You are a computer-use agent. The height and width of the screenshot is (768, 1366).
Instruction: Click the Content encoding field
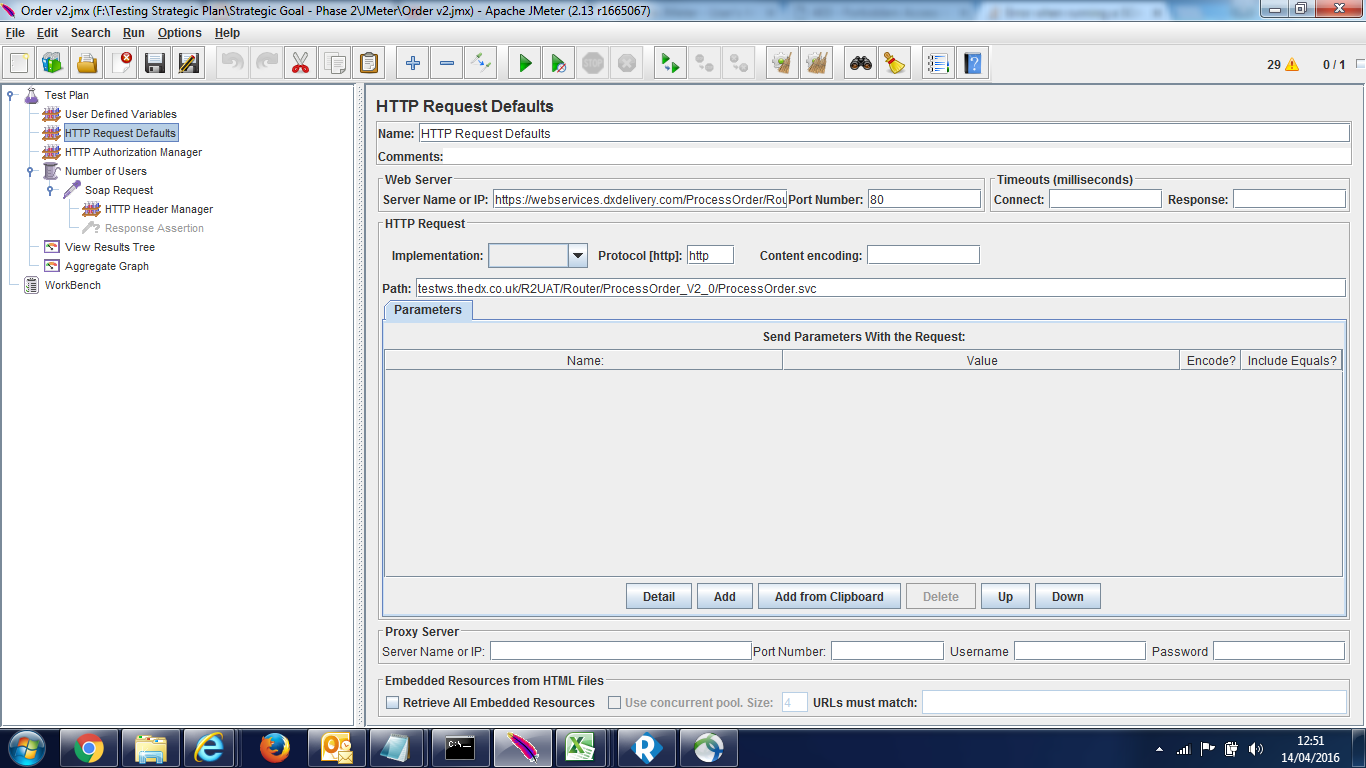(923, 255)
